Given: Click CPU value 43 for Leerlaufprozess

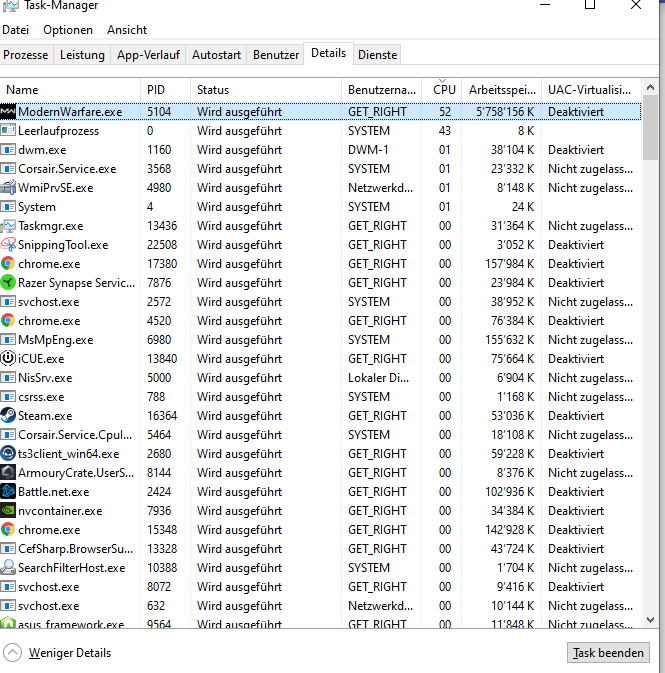Looking at the screenshot, I should point(445,131).
